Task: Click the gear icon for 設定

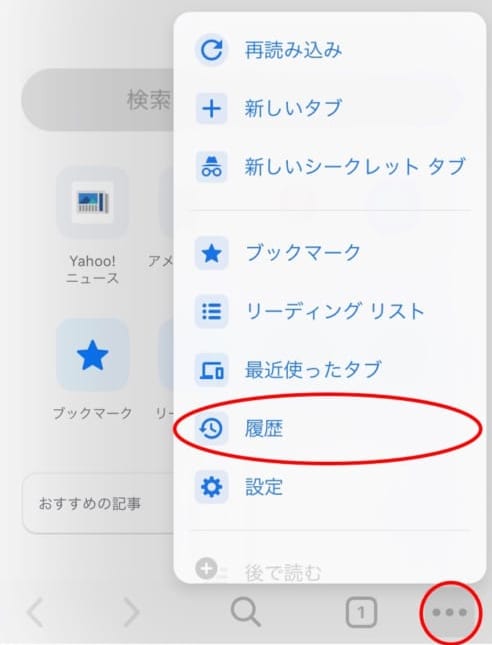Action: (211, 487)
